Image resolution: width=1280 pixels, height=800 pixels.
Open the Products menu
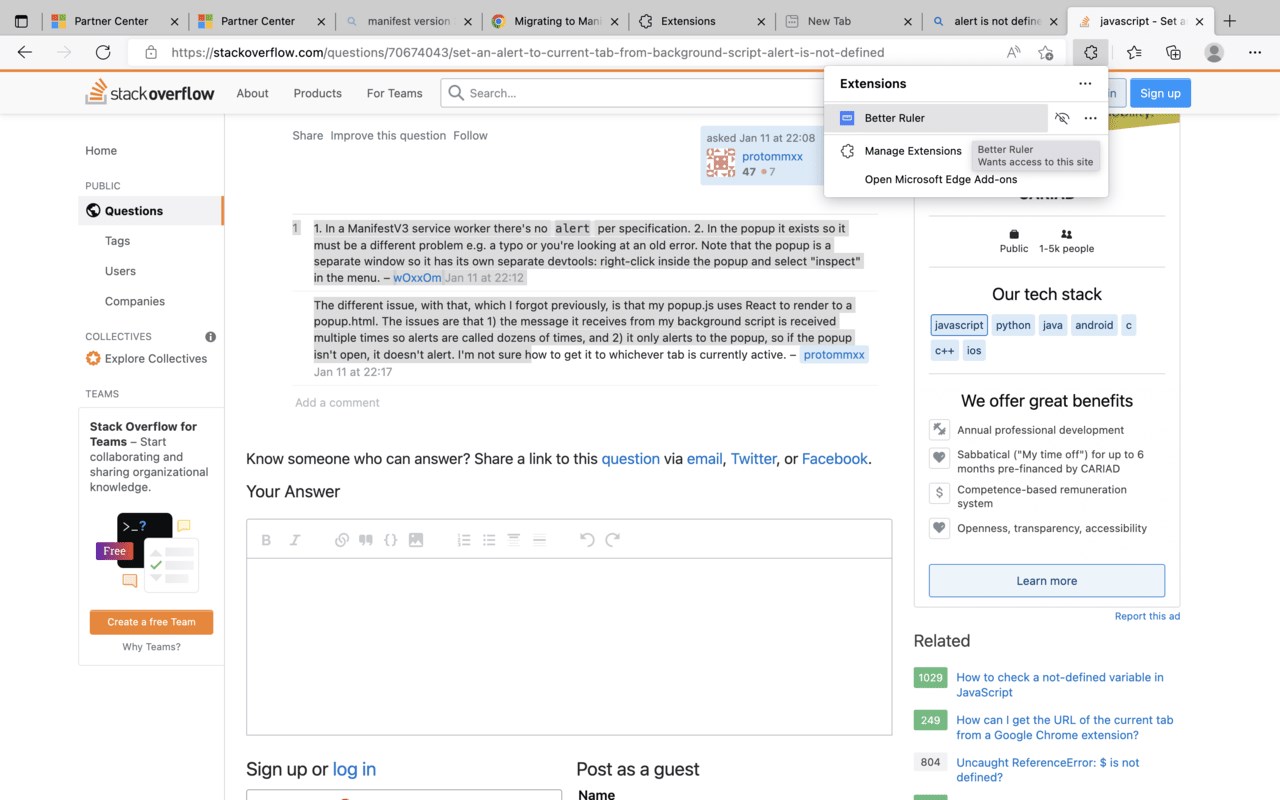(x=317, y=93)
